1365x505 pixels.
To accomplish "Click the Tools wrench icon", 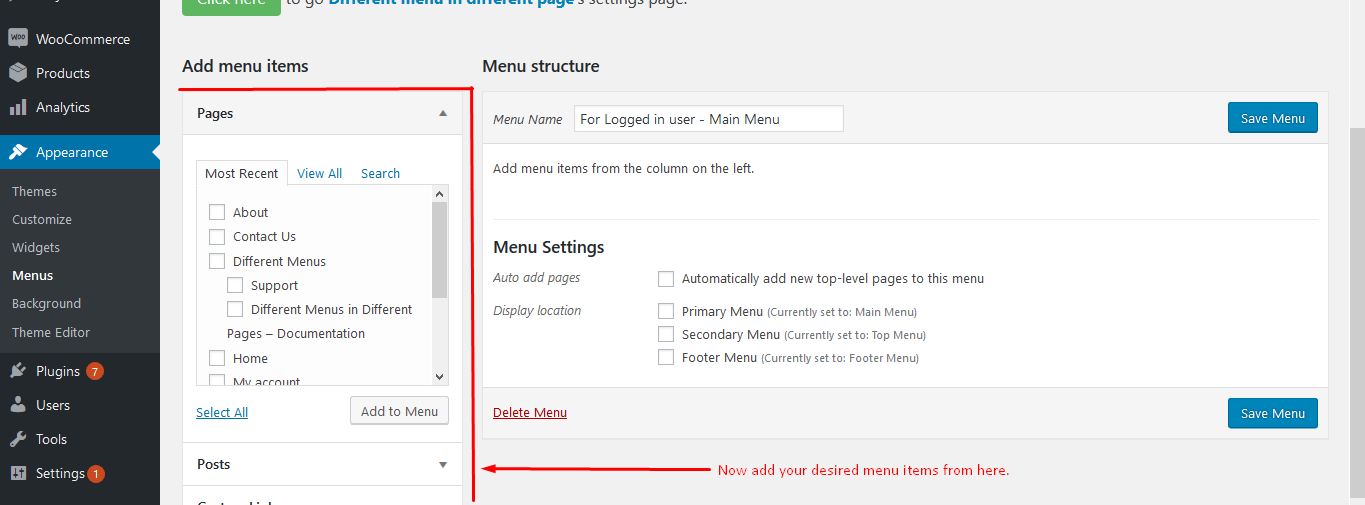I will 18,439.
